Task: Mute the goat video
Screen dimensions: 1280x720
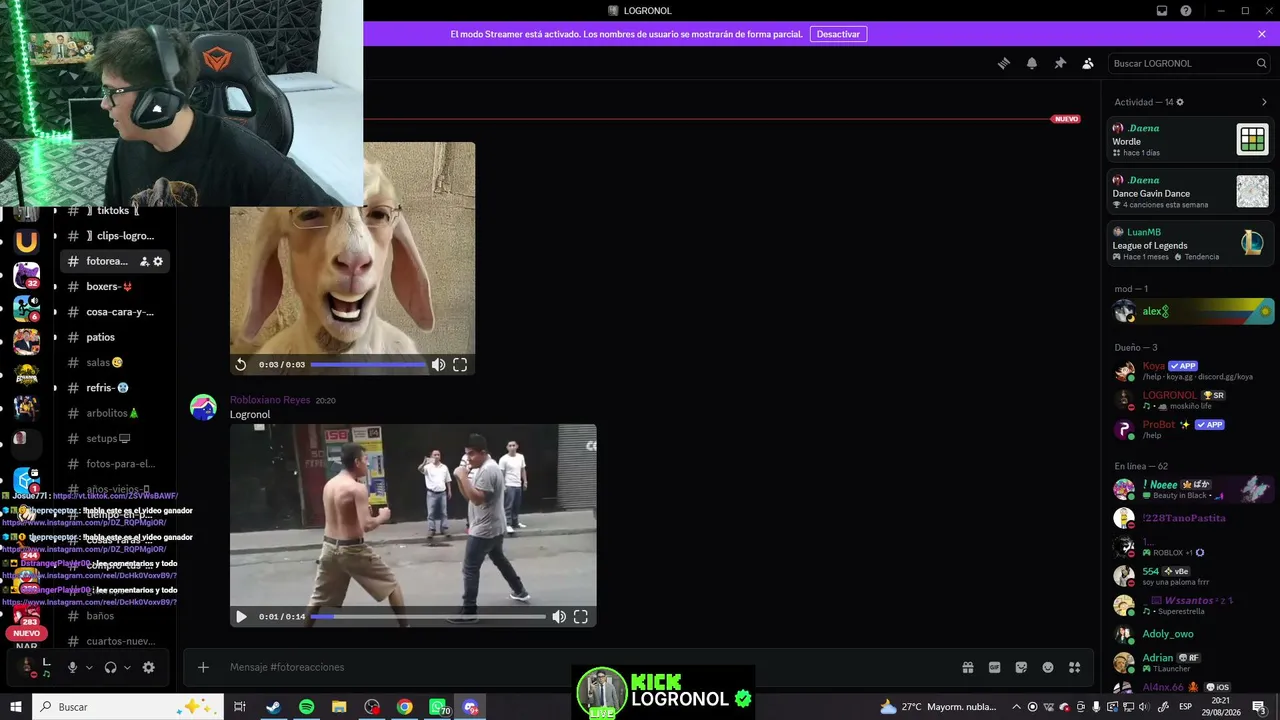Action: 438,365
